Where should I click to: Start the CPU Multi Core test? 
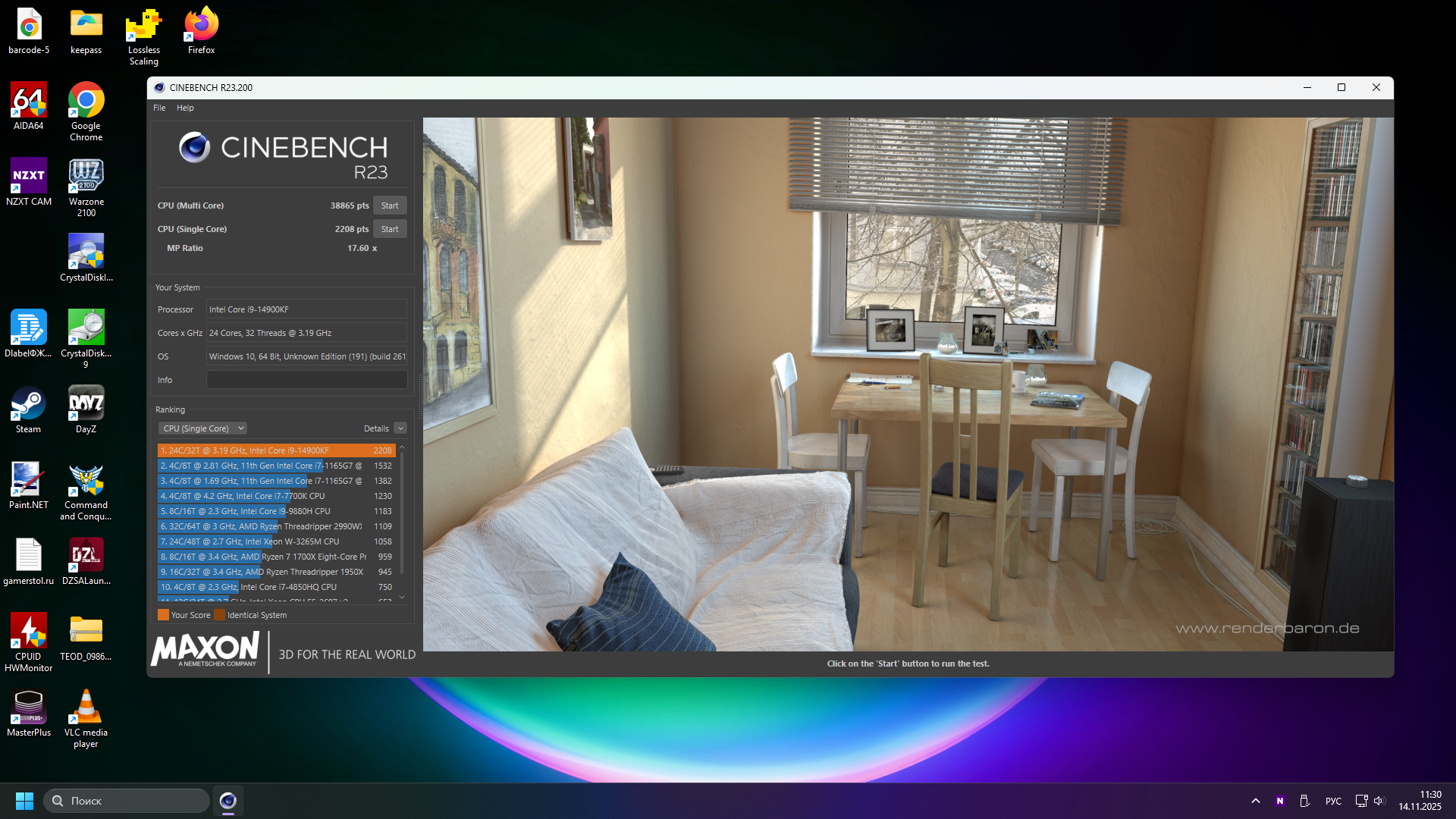390,206
